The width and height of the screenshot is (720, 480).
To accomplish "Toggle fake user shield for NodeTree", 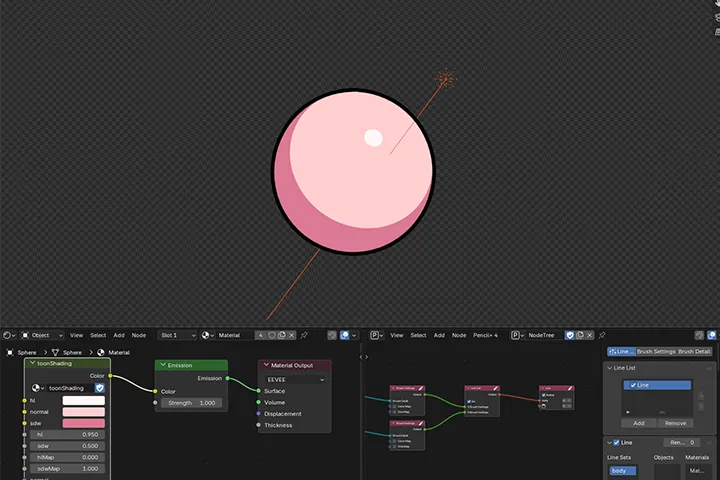I will click(570, 335).
